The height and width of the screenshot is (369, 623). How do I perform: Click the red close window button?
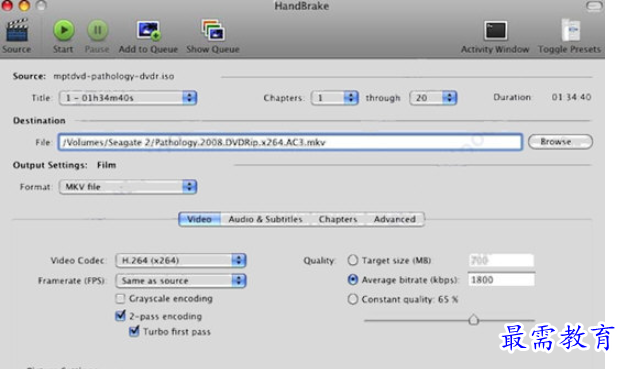tap(7, 5)
